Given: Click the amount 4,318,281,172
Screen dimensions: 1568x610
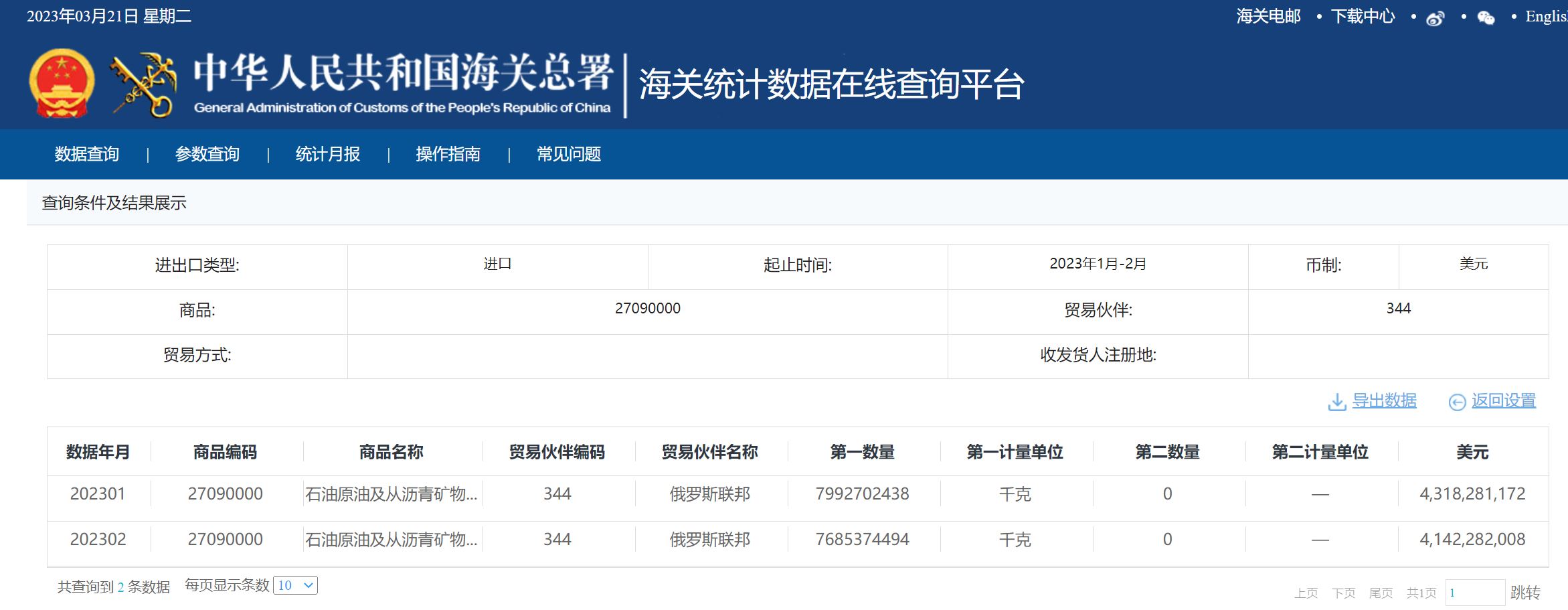Looking at the screenshot, I should click(1472, 494).
